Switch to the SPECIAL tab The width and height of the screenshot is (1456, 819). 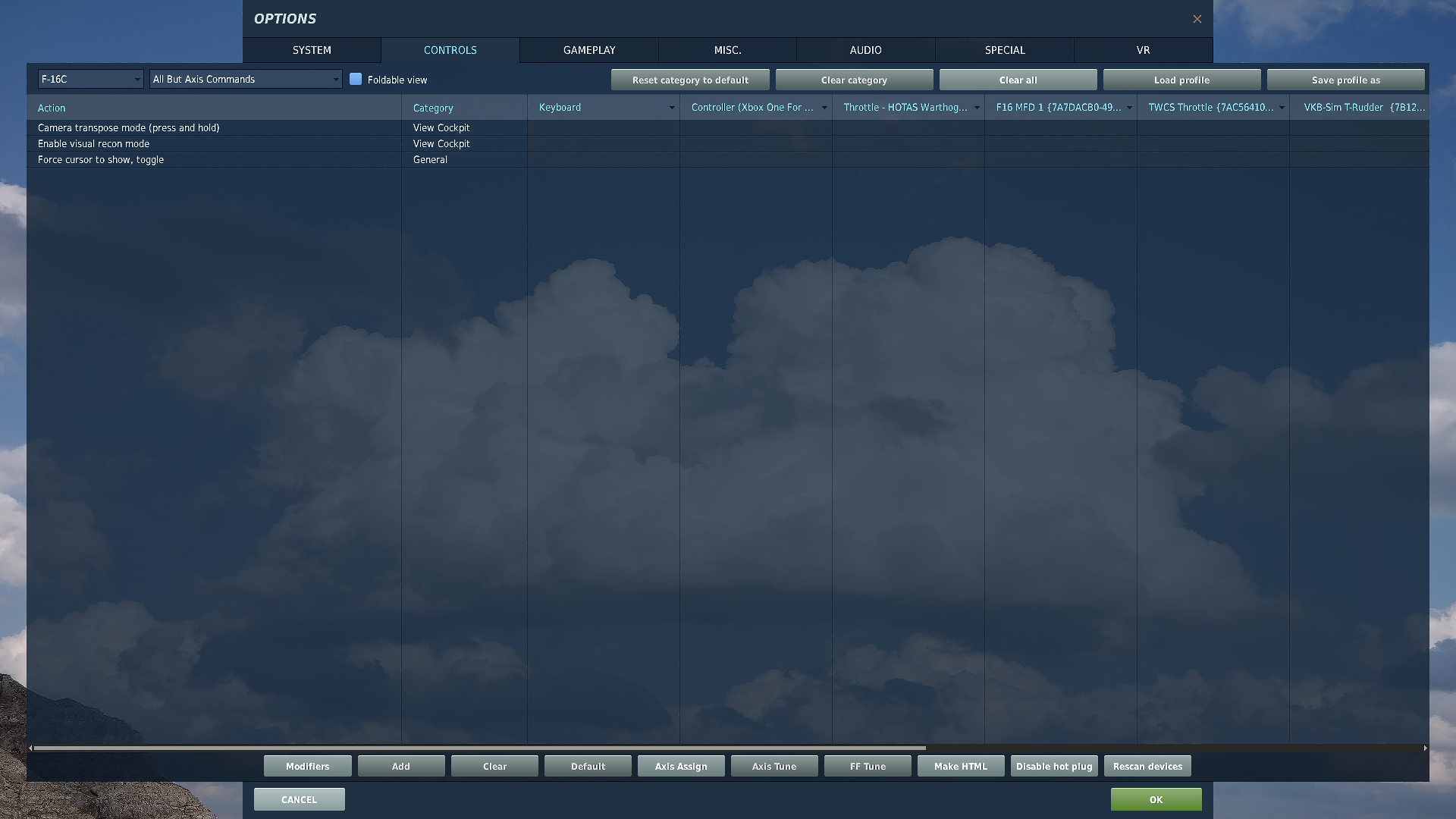[x=1005, y=50]
